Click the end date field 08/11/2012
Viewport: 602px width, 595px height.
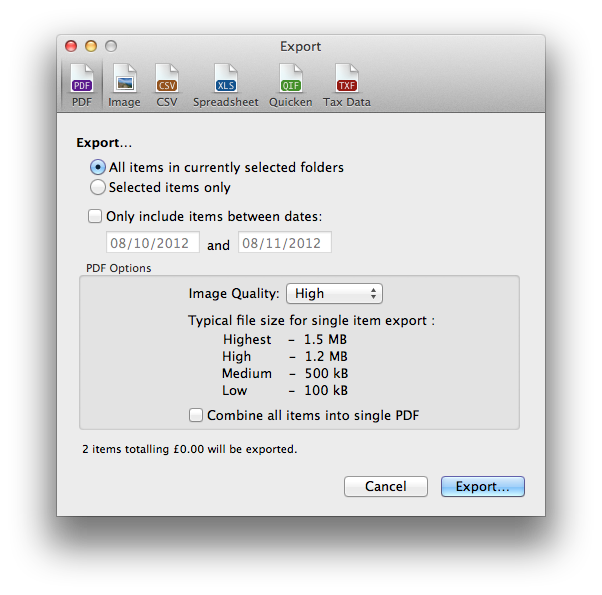point(285,243)
